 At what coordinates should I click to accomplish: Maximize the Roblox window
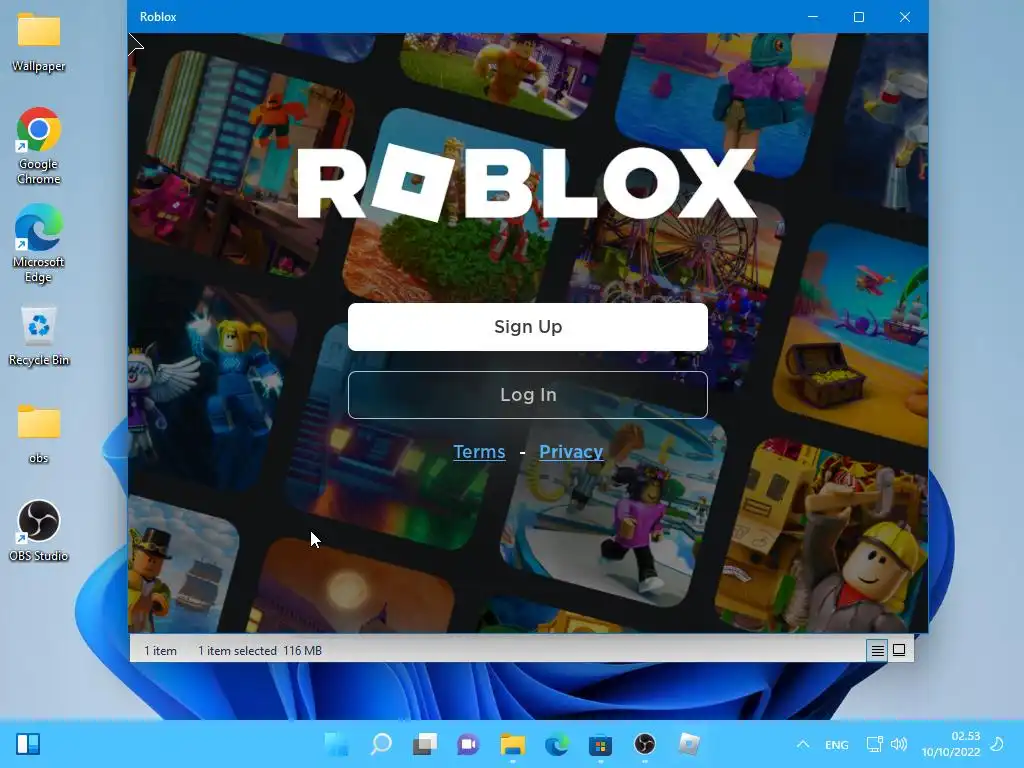click(859, 17)
